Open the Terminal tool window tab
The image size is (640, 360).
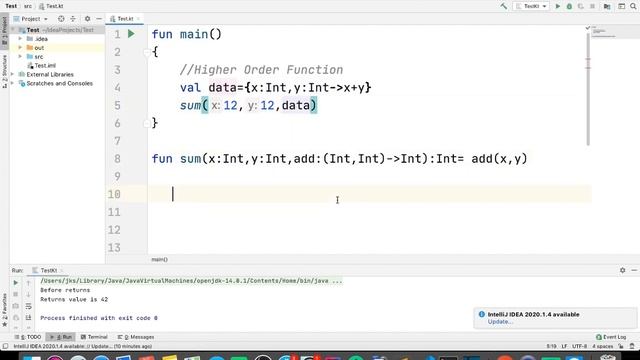(94, 337)
